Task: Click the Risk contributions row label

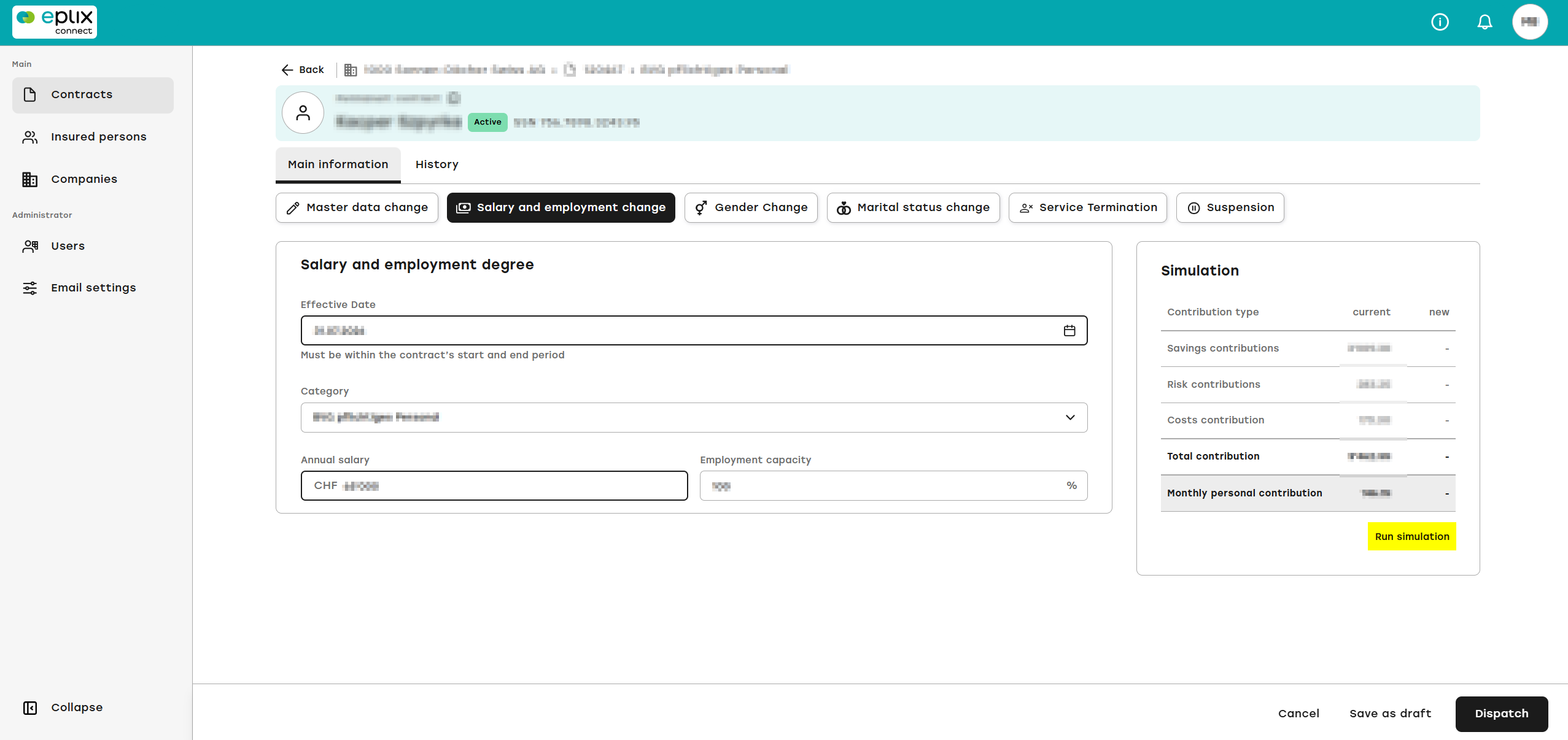Action: (1213, 385)
